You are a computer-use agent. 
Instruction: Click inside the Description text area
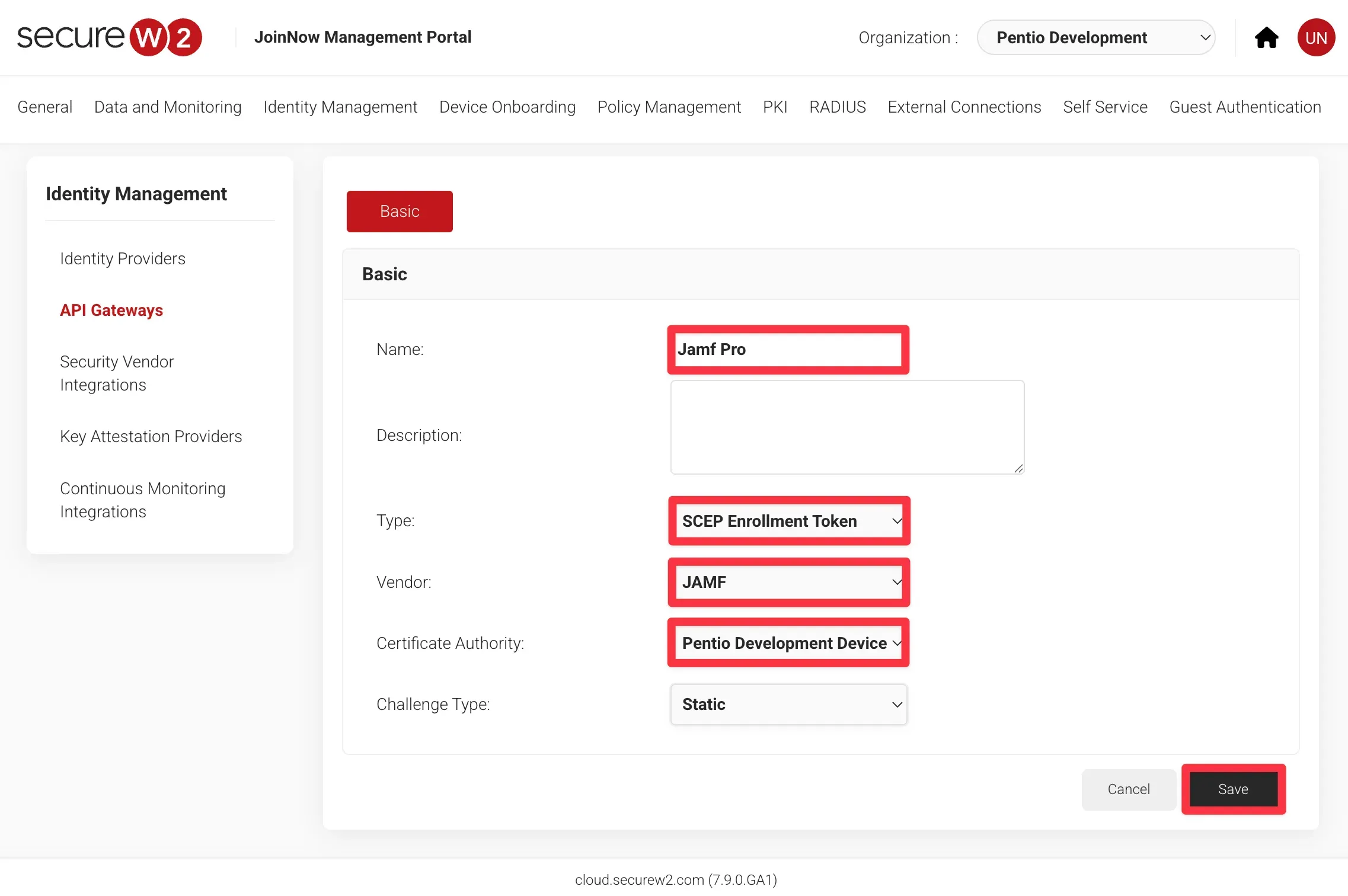(847, 427)
